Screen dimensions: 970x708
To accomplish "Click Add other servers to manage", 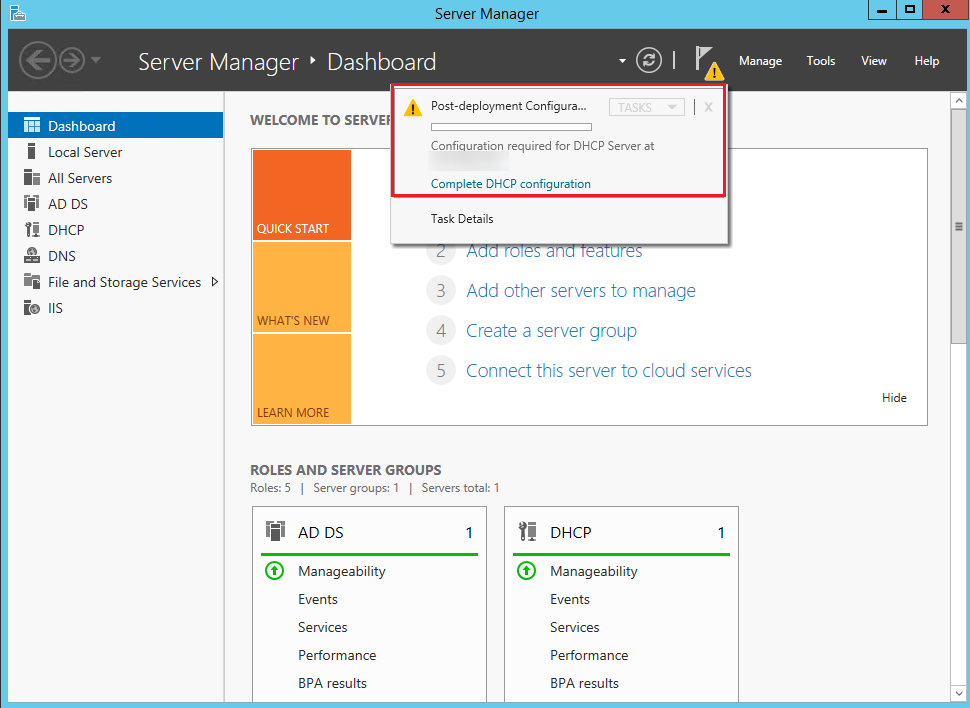I will click(581, 291).
